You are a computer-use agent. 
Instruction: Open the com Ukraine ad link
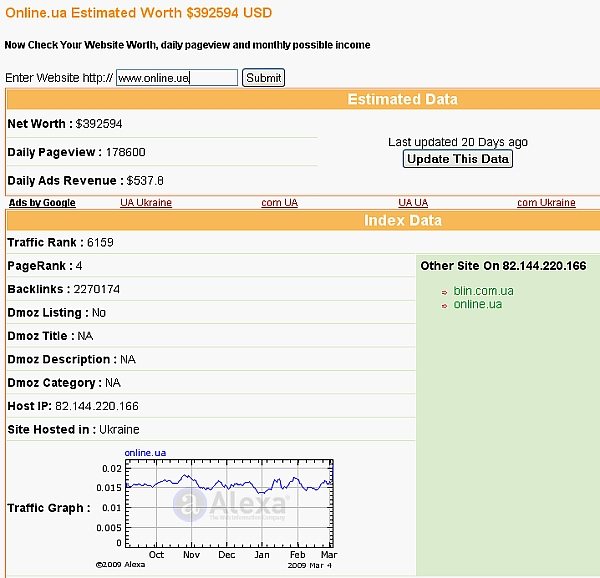546,203
